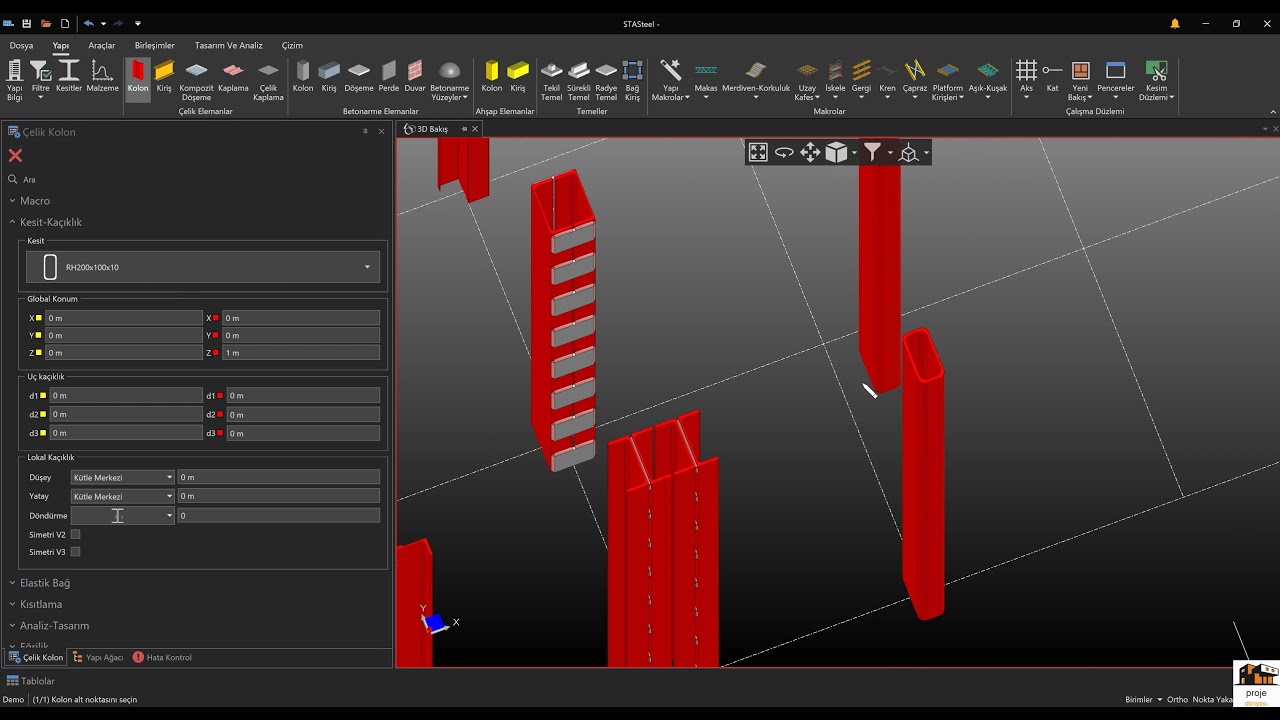The image size is (1280, 720).
Task: Select Radye Temel raft foundation tool
Action: click(606, 80)
